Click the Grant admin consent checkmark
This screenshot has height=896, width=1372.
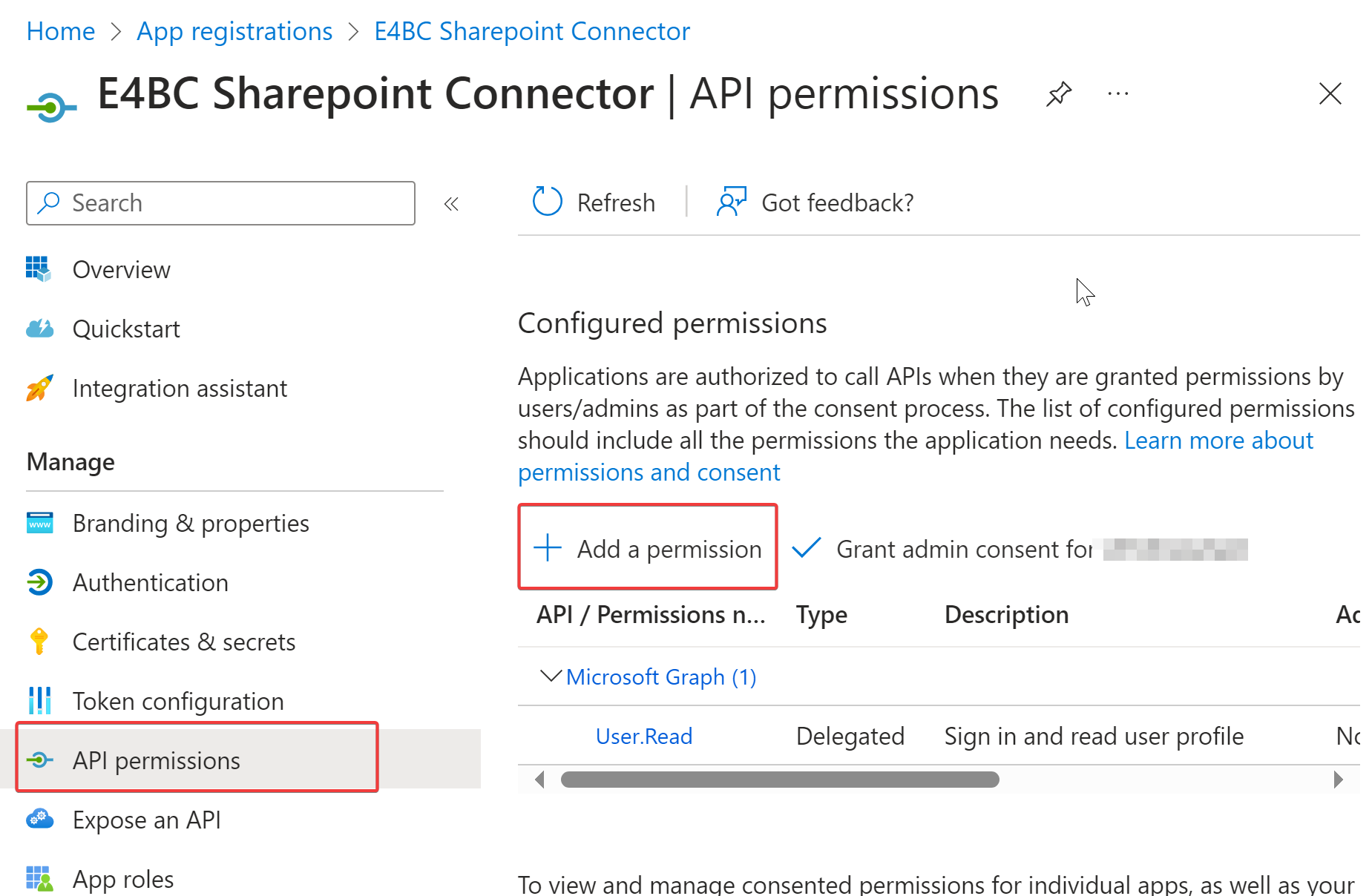(x=807, y=548)
